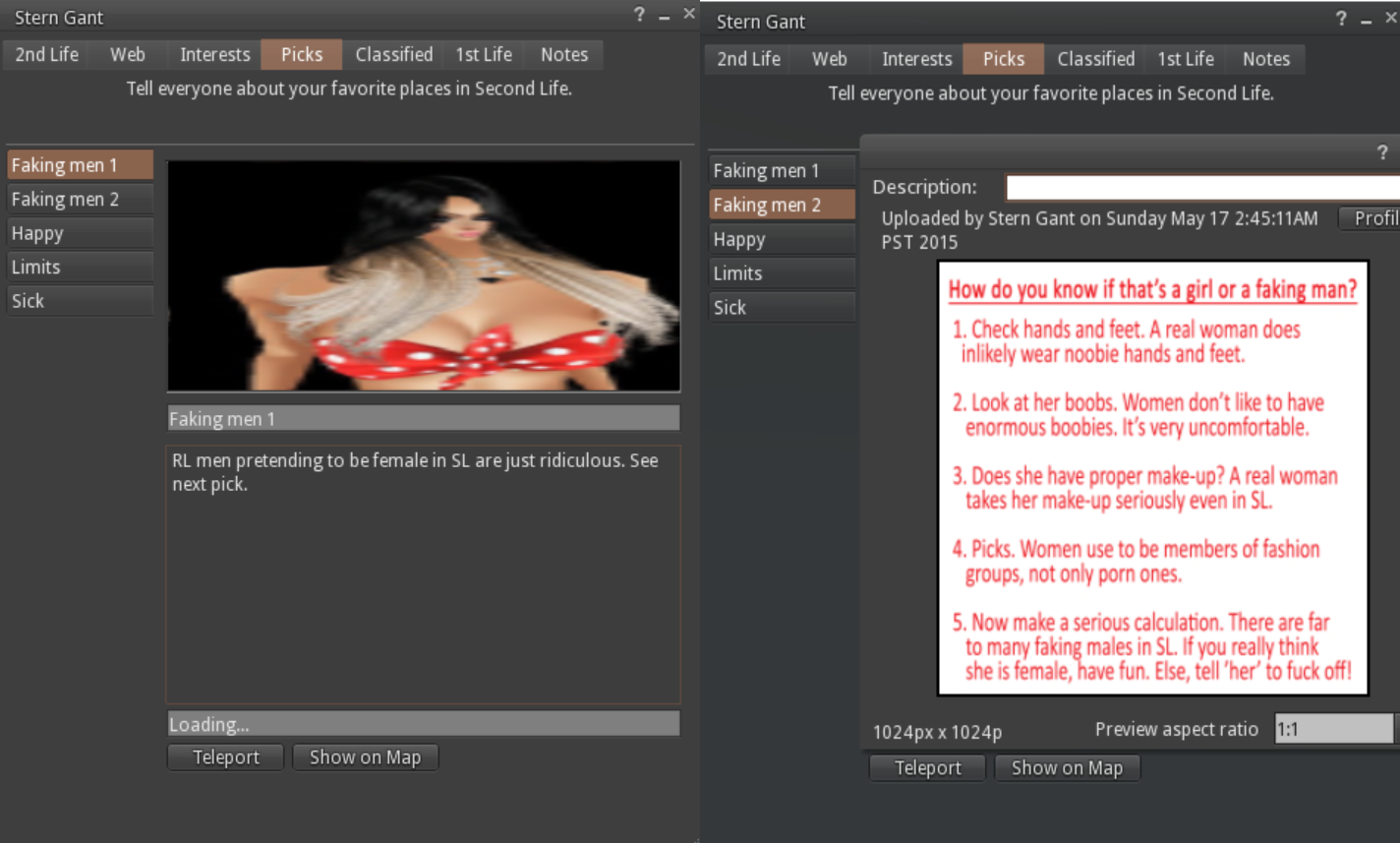The height and width of the screenshot is (843, 1400).
Task: Open Classified tab in left window
Action: 393,54
